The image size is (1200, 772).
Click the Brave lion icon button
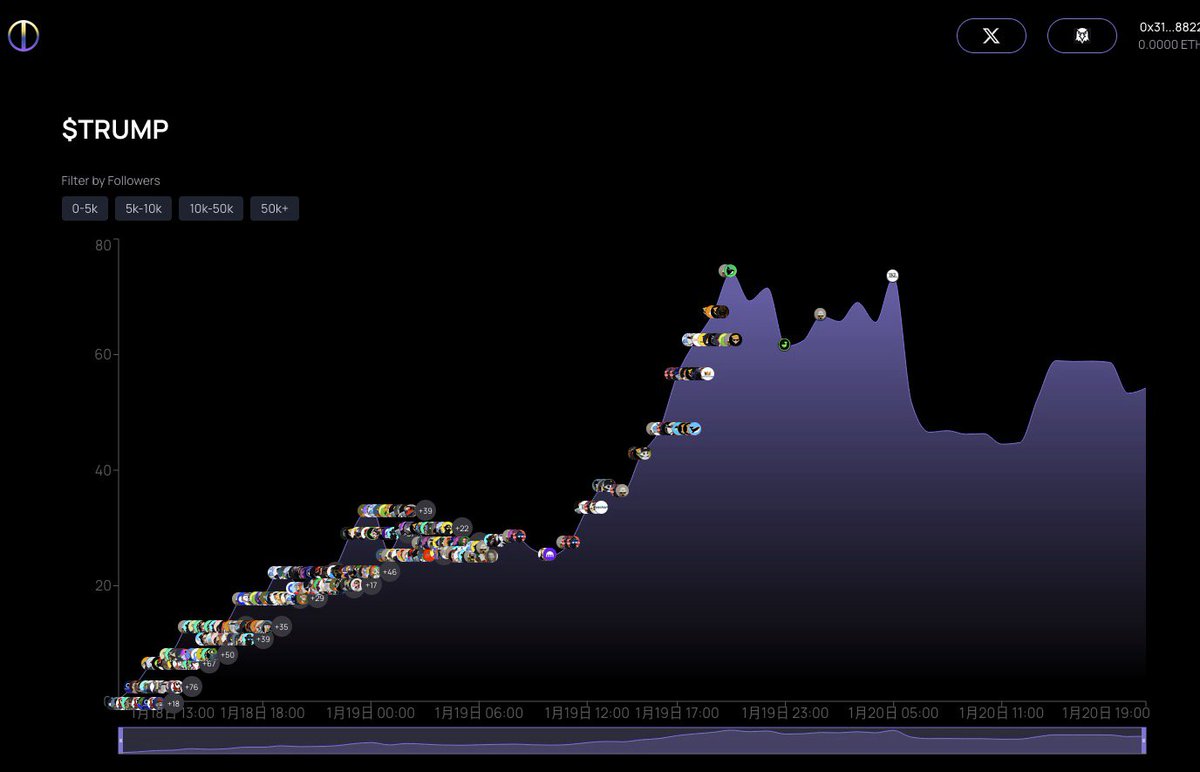tap(1082, 36)
